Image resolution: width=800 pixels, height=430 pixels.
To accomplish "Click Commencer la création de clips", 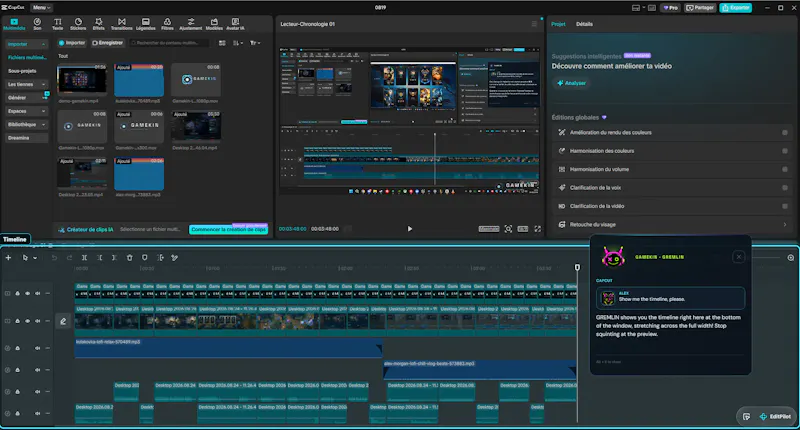I will click(x=229, y=230).
